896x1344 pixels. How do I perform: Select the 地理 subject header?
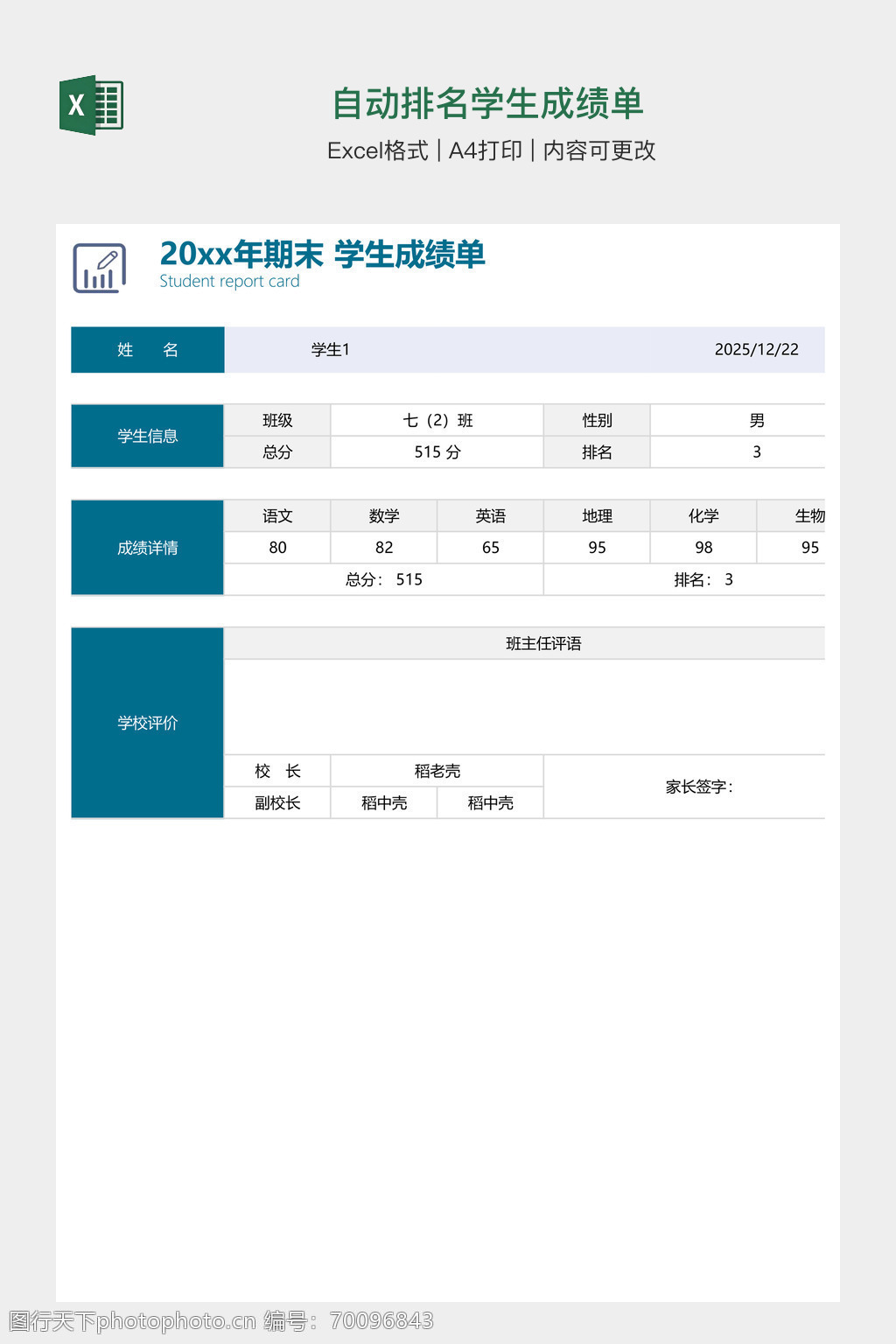point(597,516)
